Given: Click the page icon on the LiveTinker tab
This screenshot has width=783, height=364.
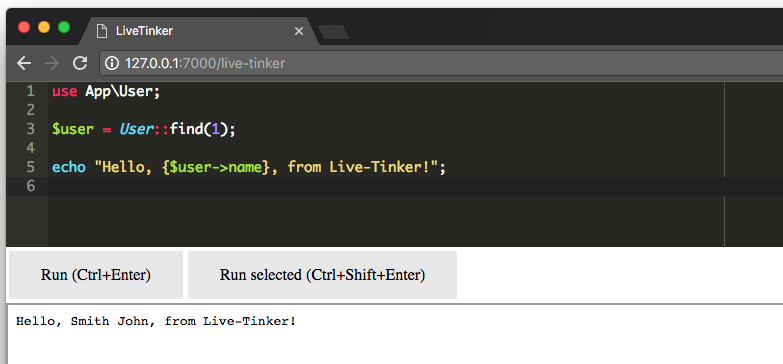Looking at the screenshot, I should [101, 31].
